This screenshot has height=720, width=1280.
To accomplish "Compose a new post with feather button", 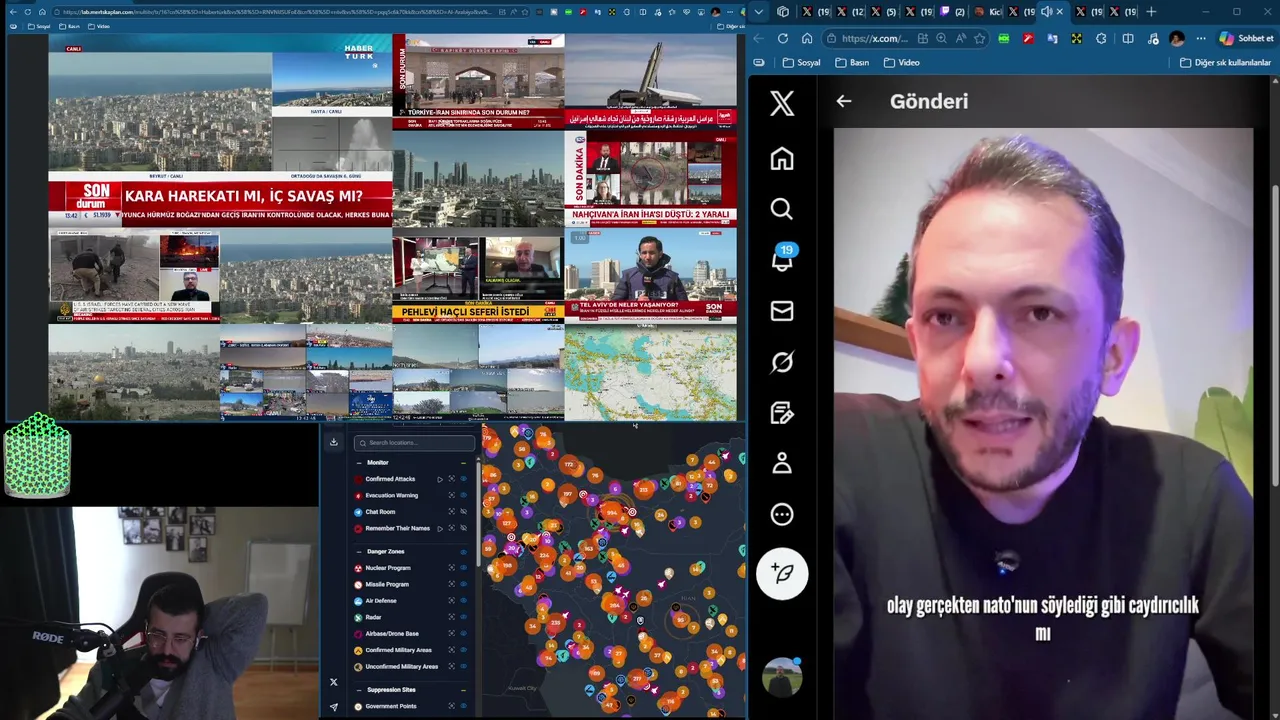I will point(782,573).
